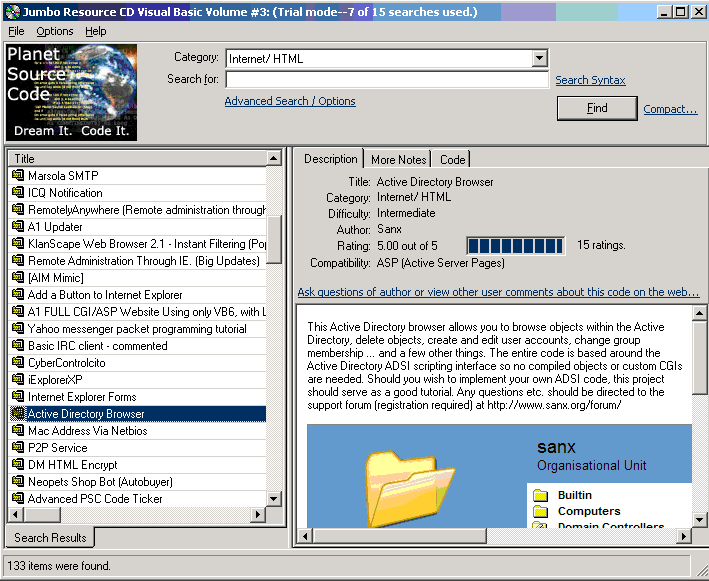Click results list scroll down arrow
709x581 pixels.
pos(274,499)
